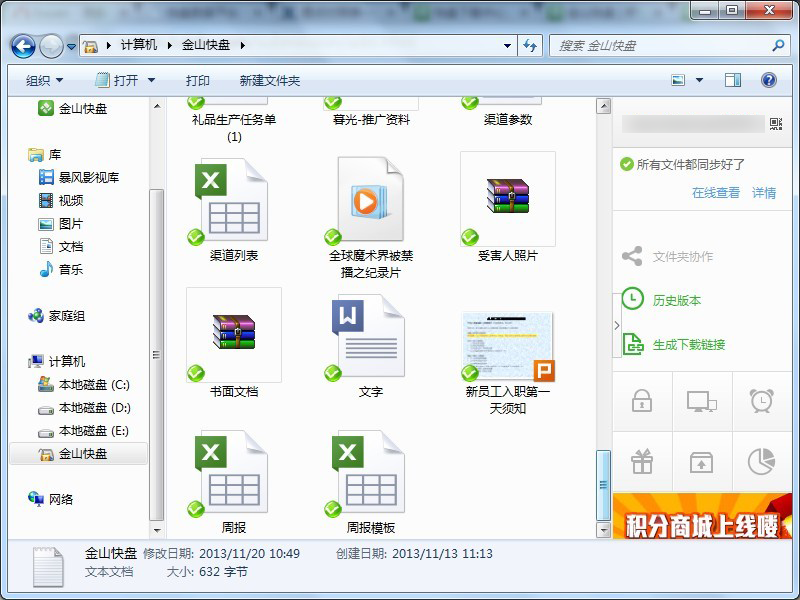Click the 生成下载链接 file link icon
The height and width of the screenshot is (600, 800).
pyautogui.click(x=633, y=344)
